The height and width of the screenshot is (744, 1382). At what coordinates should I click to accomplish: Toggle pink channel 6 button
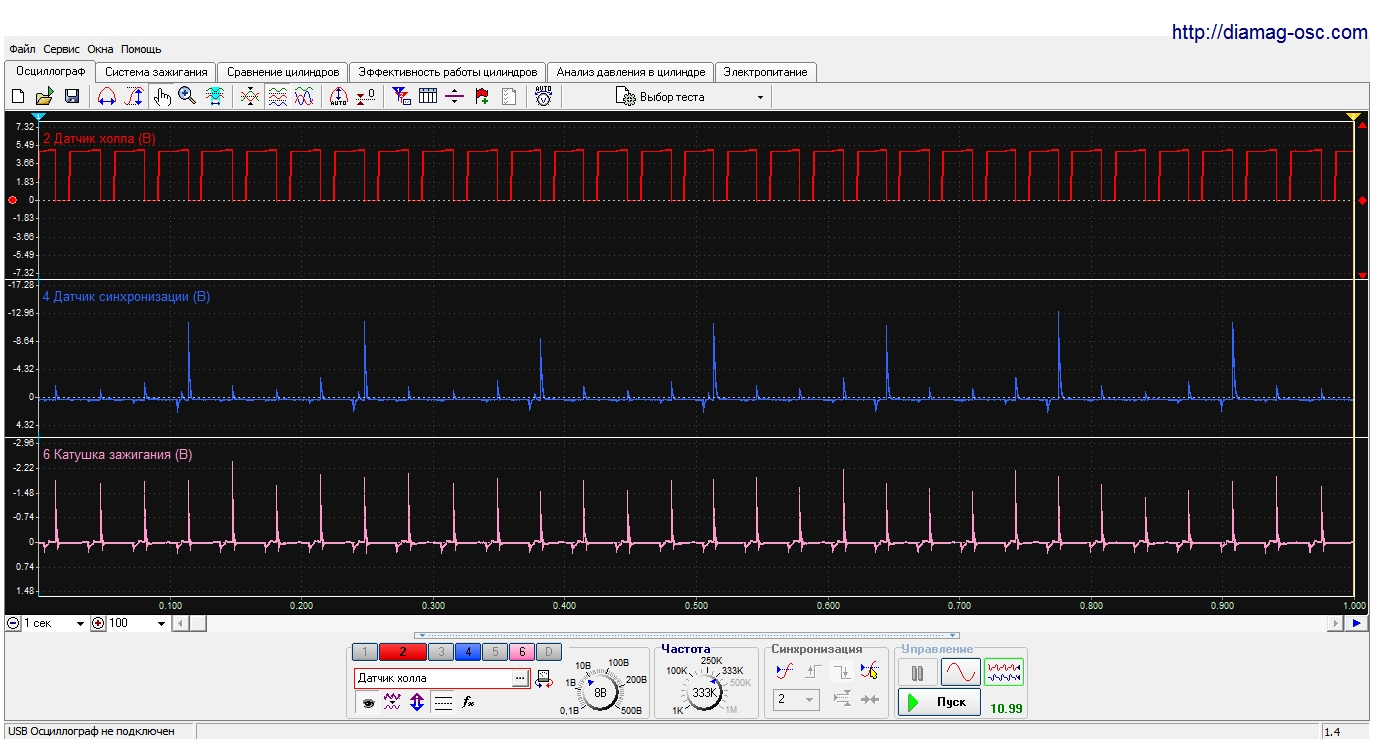(x=521, y=652)
